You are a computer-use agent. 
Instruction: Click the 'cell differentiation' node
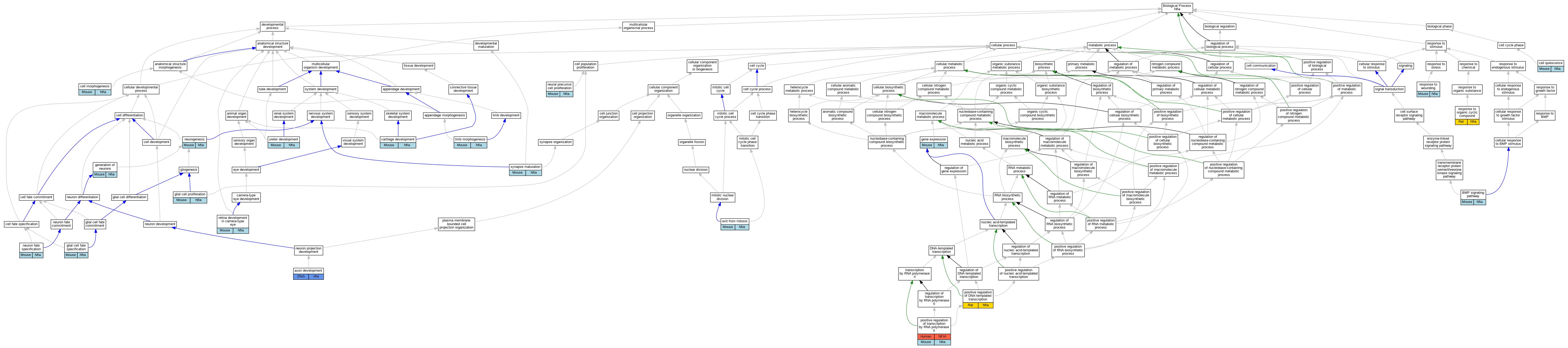tap(130, 115)
